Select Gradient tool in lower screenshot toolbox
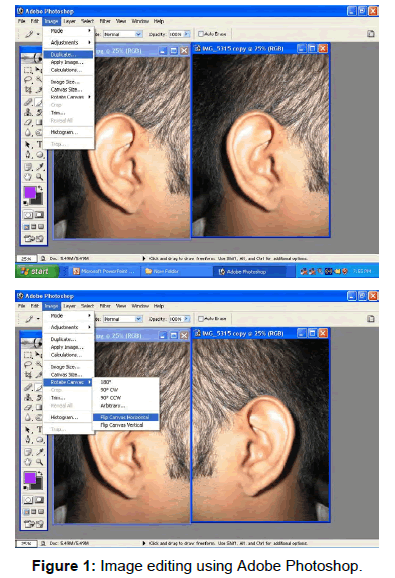395x578 pixels. [39, 407]
